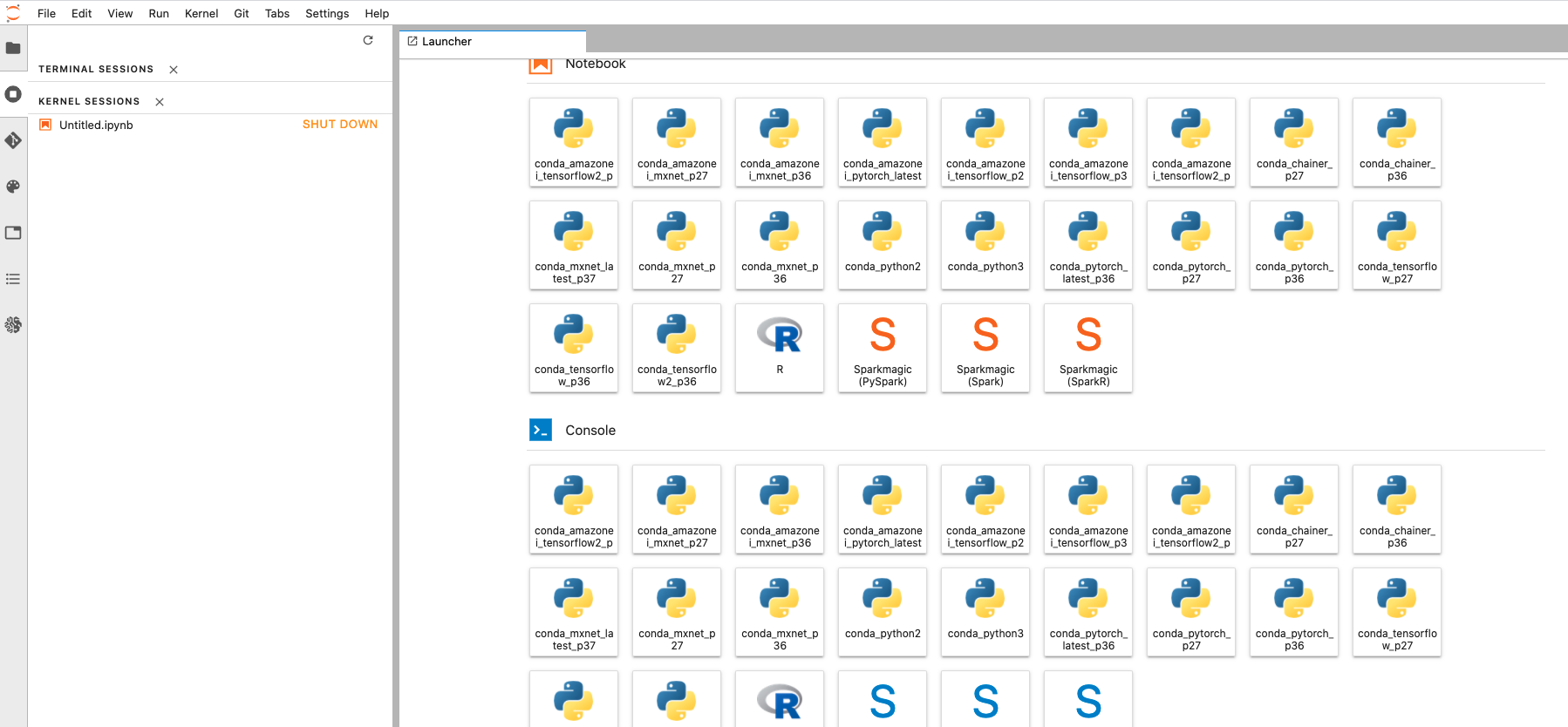Launch a conda_mxnet_p36 console

(x=780, y=612)
